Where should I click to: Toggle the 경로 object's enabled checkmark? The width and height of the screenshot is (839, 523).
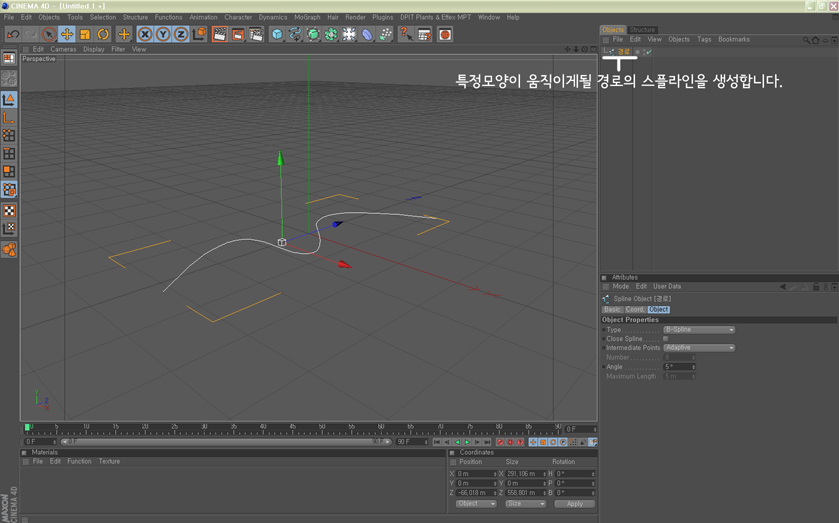tap(649, 52)
